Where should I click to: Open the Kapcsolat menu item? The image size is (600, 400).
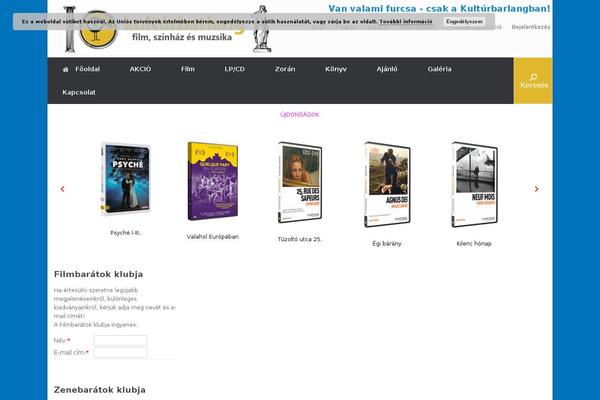[79, 92]
